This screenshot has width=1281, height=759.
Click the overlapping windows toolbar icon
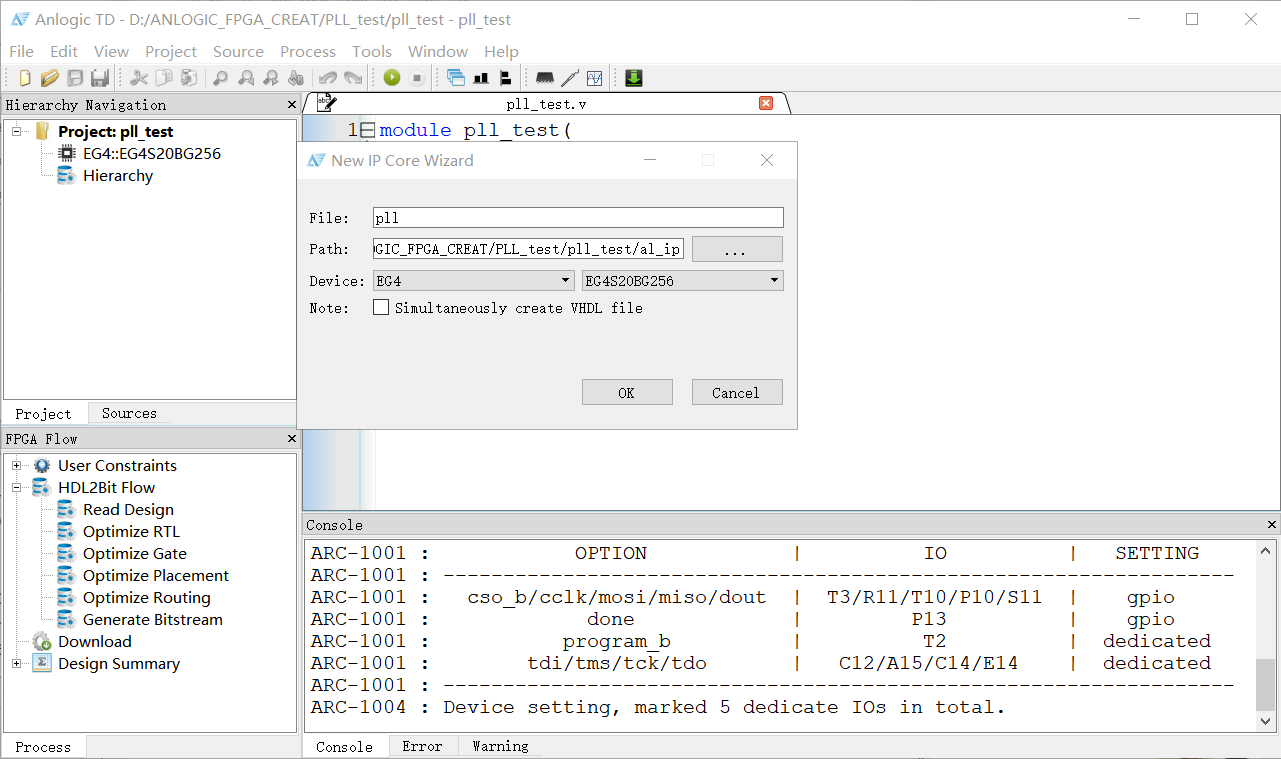456,78
